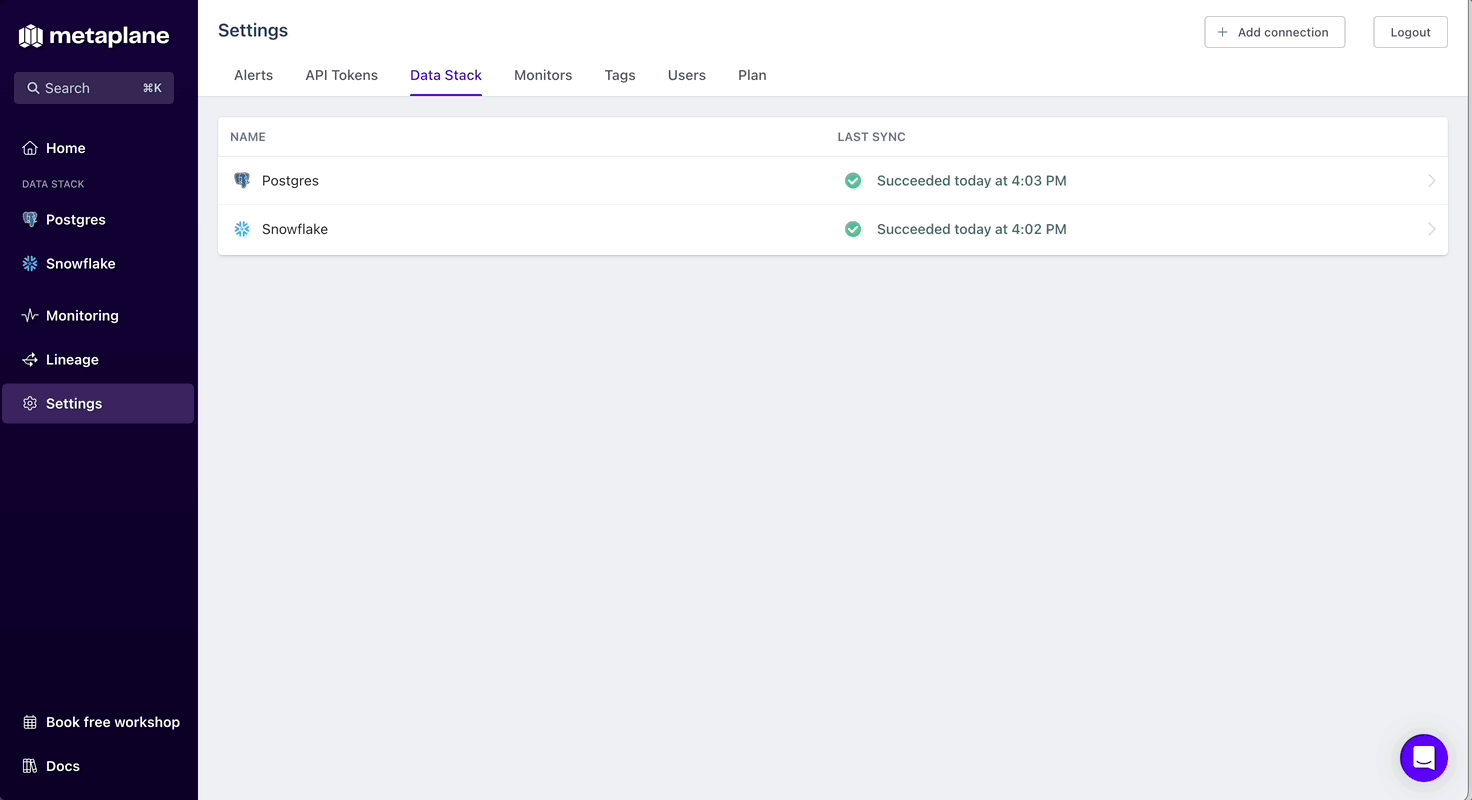
Task: Click 'Succeeded today at 4:02 PM'
Action: [x=971, y=229]
